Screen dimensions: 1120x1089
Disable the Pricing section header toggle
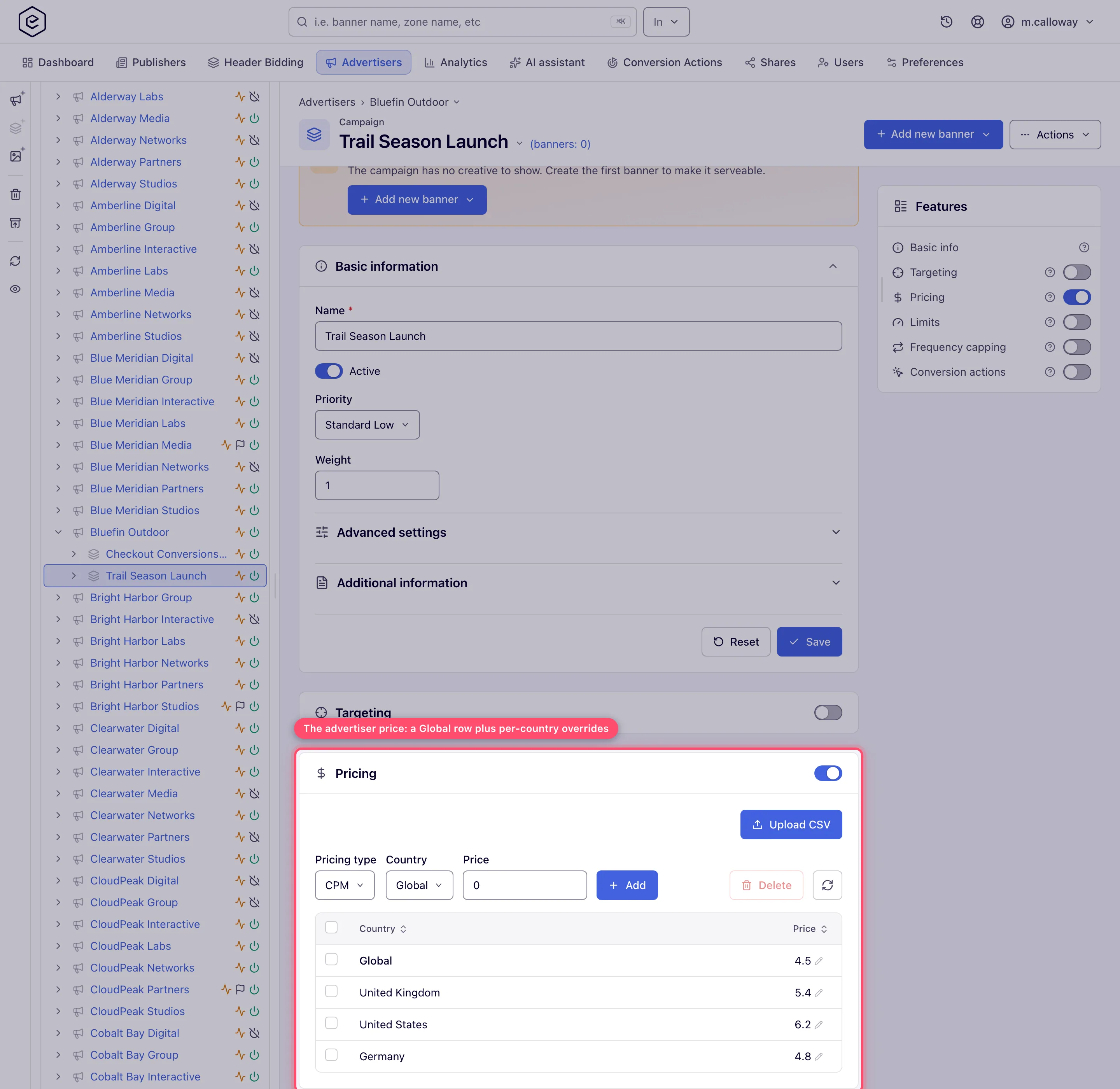[x=828, y=773]
